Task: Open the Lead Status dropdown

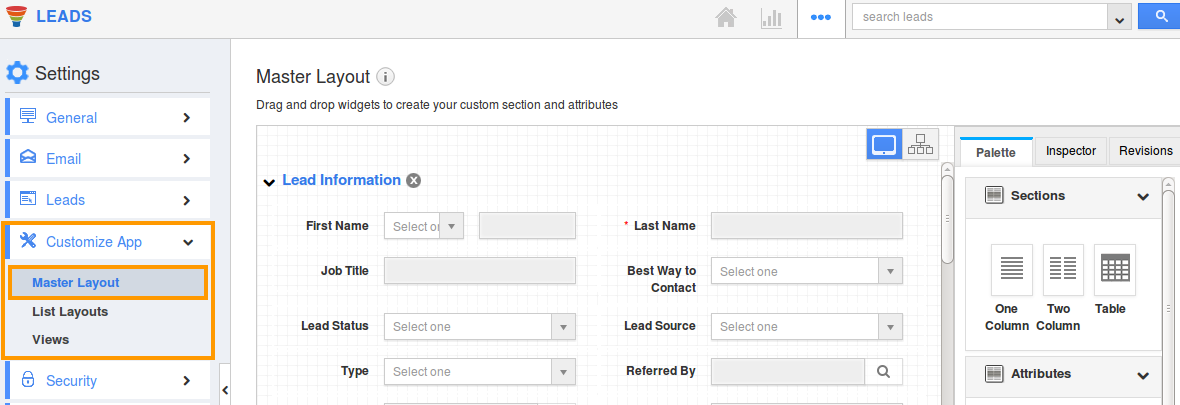Action: [479, 327]
